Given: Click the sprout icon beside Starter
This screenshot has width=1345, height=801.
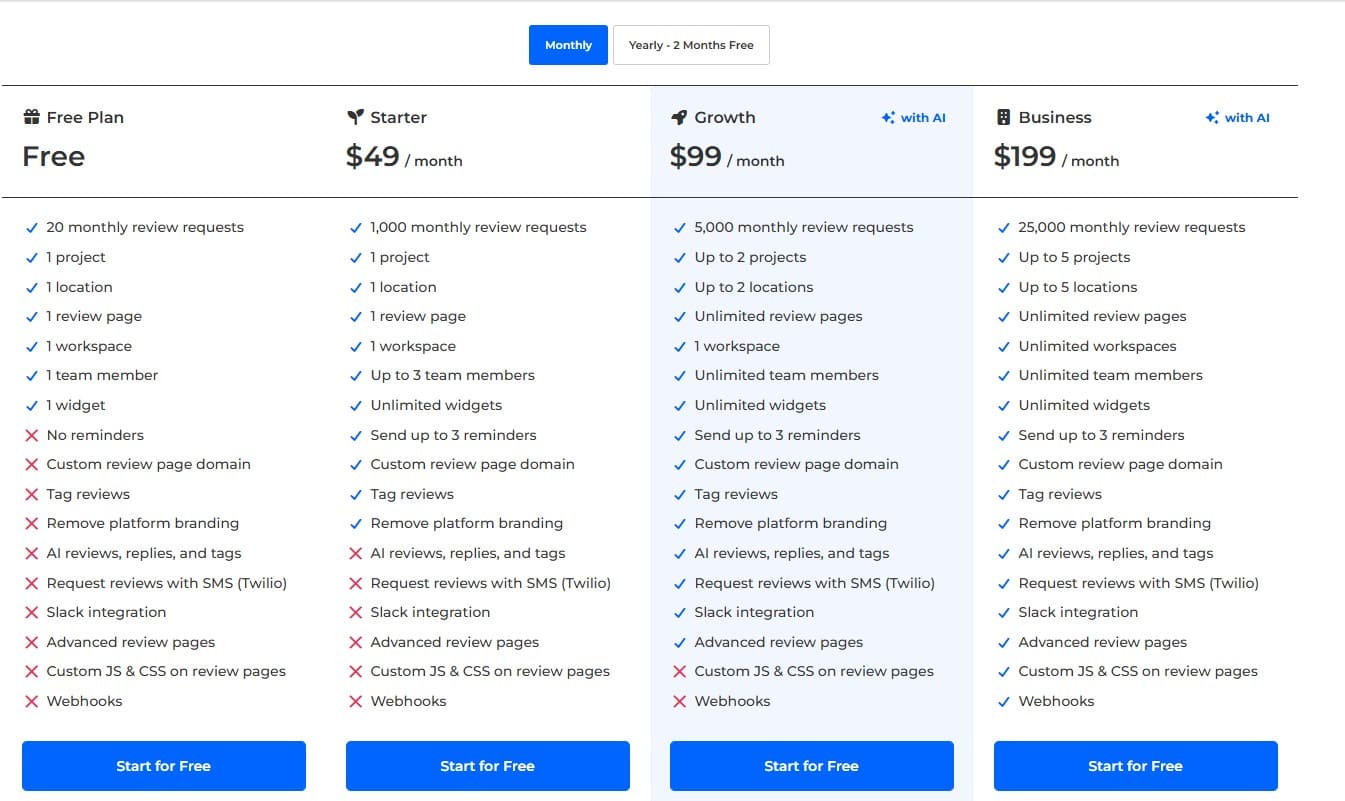Looking at the screenshot, I should [x=355, y=117].
